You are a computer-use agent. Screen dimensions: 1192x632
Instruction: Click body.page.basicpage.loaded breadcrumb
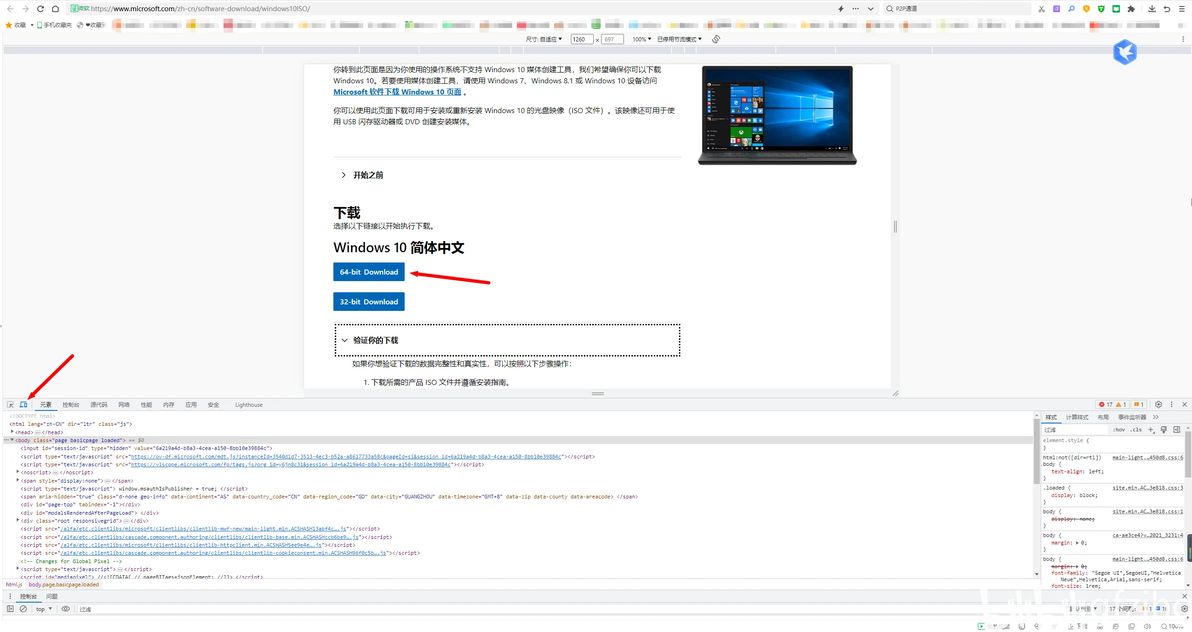[x=64, y=584]
